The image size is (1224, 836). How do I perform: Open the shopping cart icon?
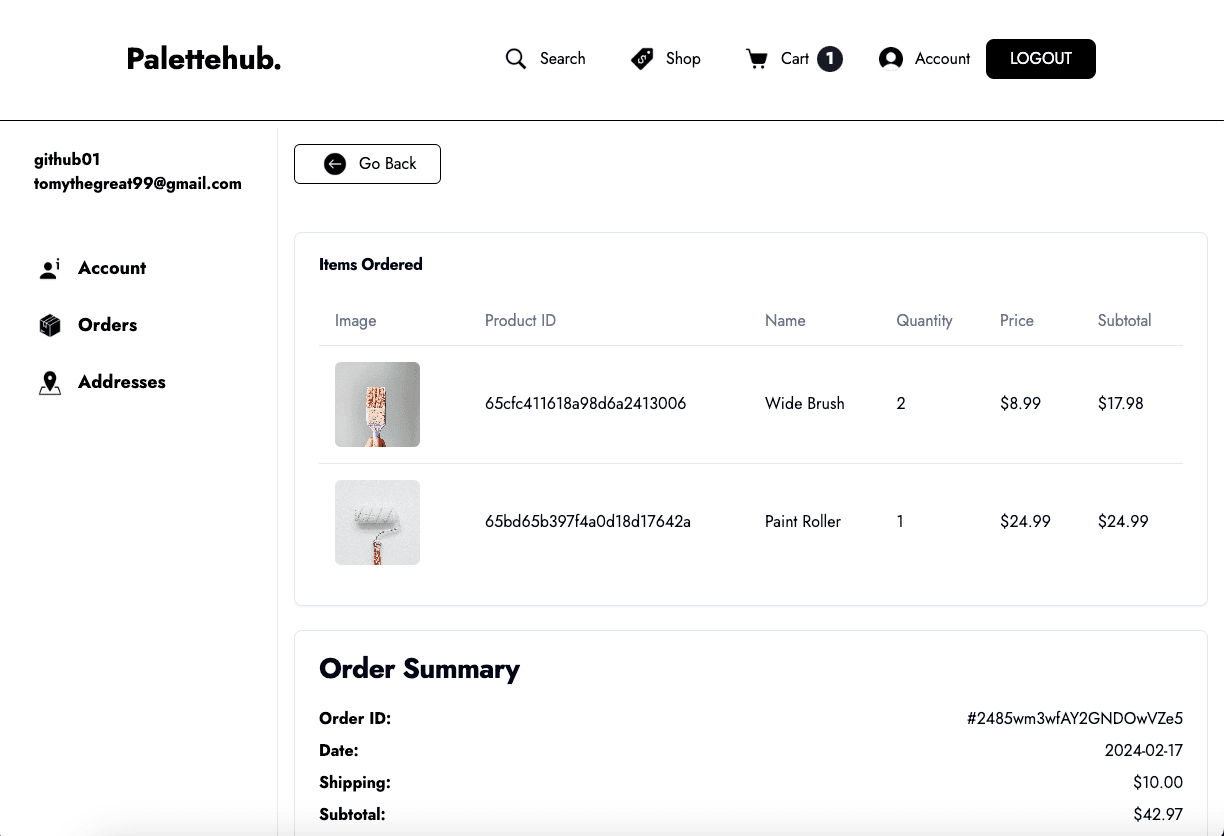pos(757,59)
